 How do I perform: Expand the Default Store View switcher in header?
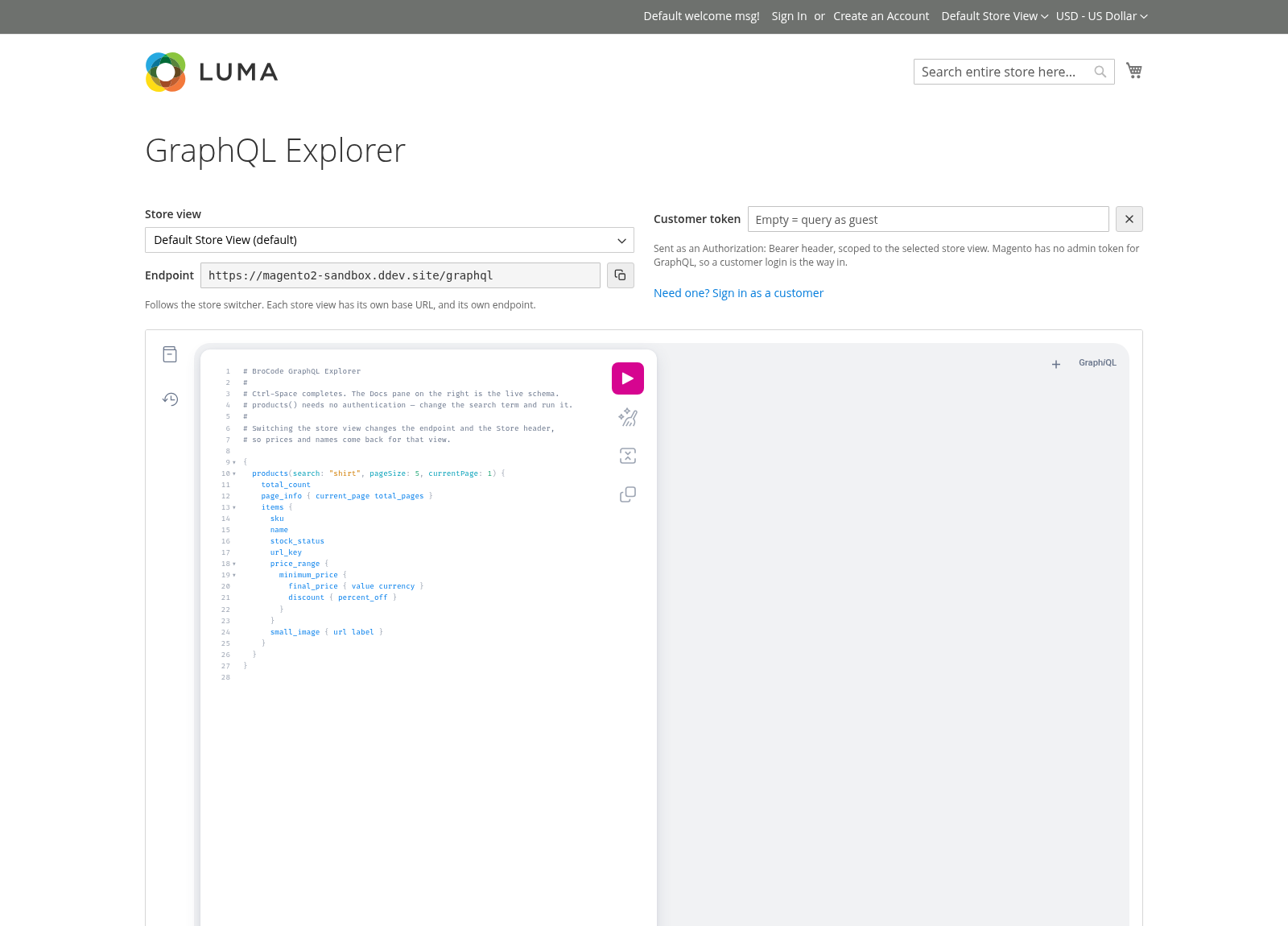point(995,16)
